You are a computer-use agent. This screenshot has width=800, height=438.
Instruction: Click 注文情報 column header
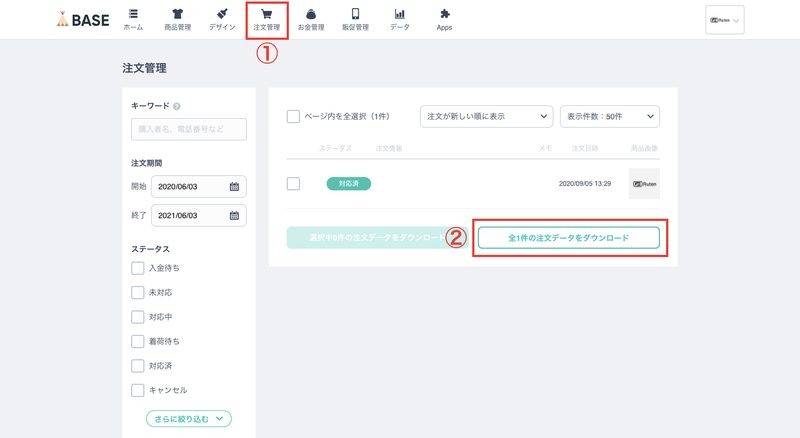point(389,148)
